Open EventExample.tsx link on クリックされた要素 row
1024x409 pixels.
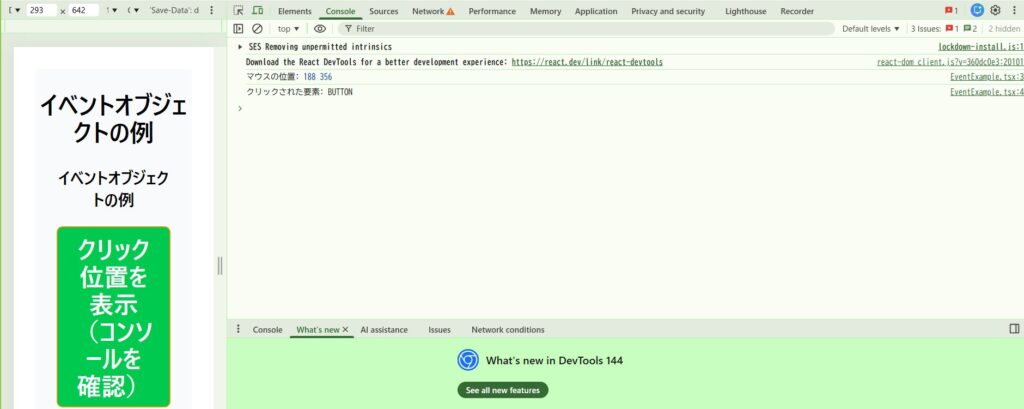(x=987, y=92)
